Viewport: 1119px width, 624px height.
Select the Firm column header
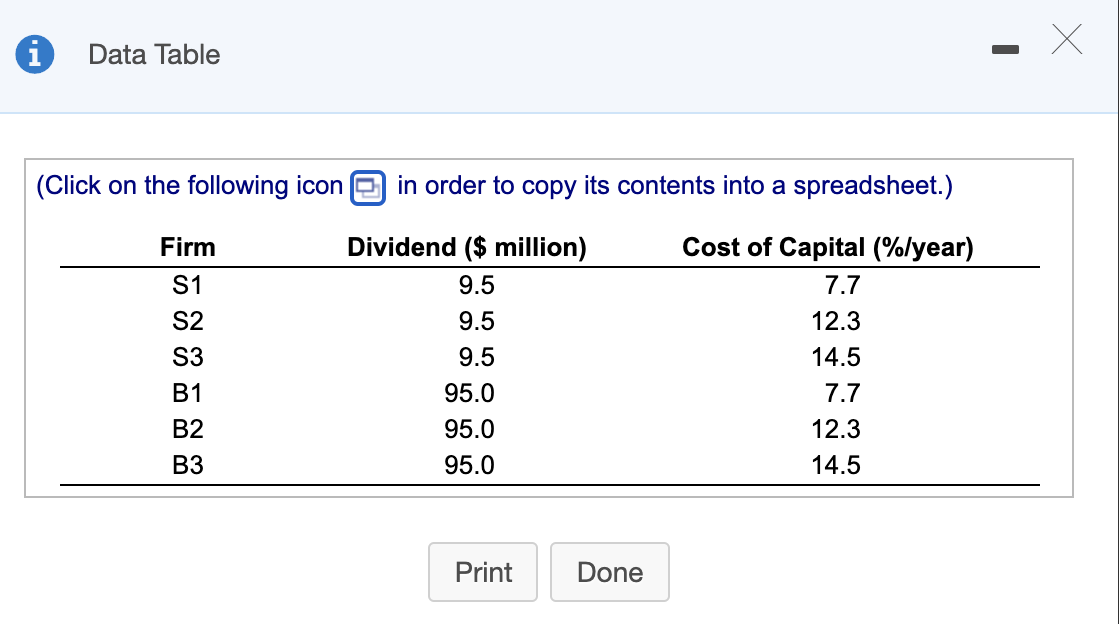[187, 247]
